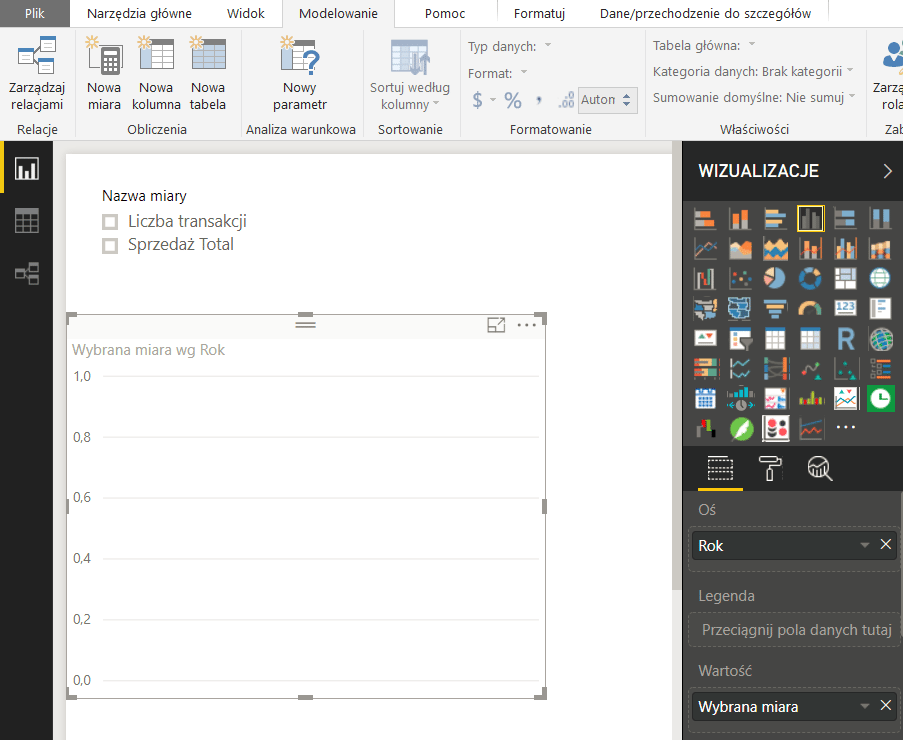Open the Format paint roller tab

tap(771, 467)
